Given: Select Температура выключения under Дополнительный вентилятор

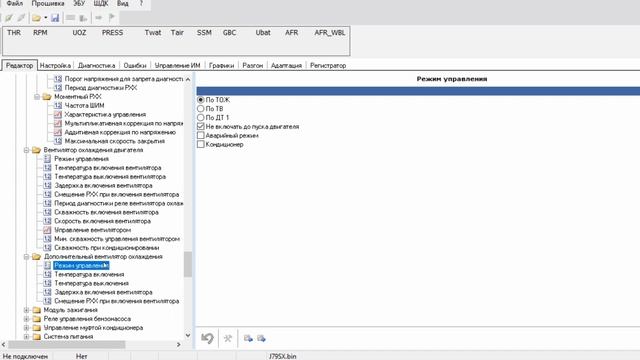Looking at the screenshot, I should (x=91, y=283).
